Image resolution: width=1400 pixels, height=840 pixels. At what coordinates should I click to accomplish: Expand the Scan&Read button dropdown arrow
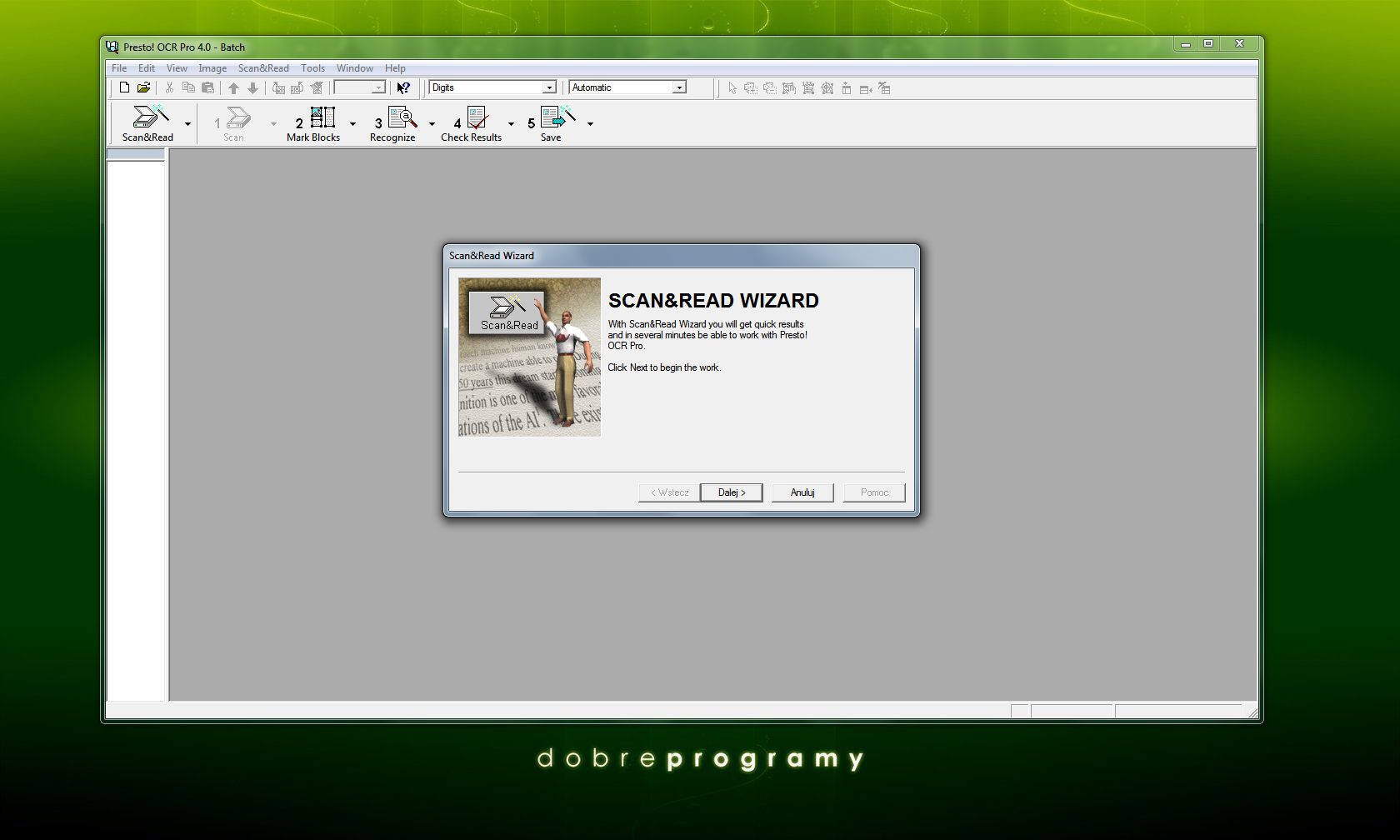coord(187,124)
